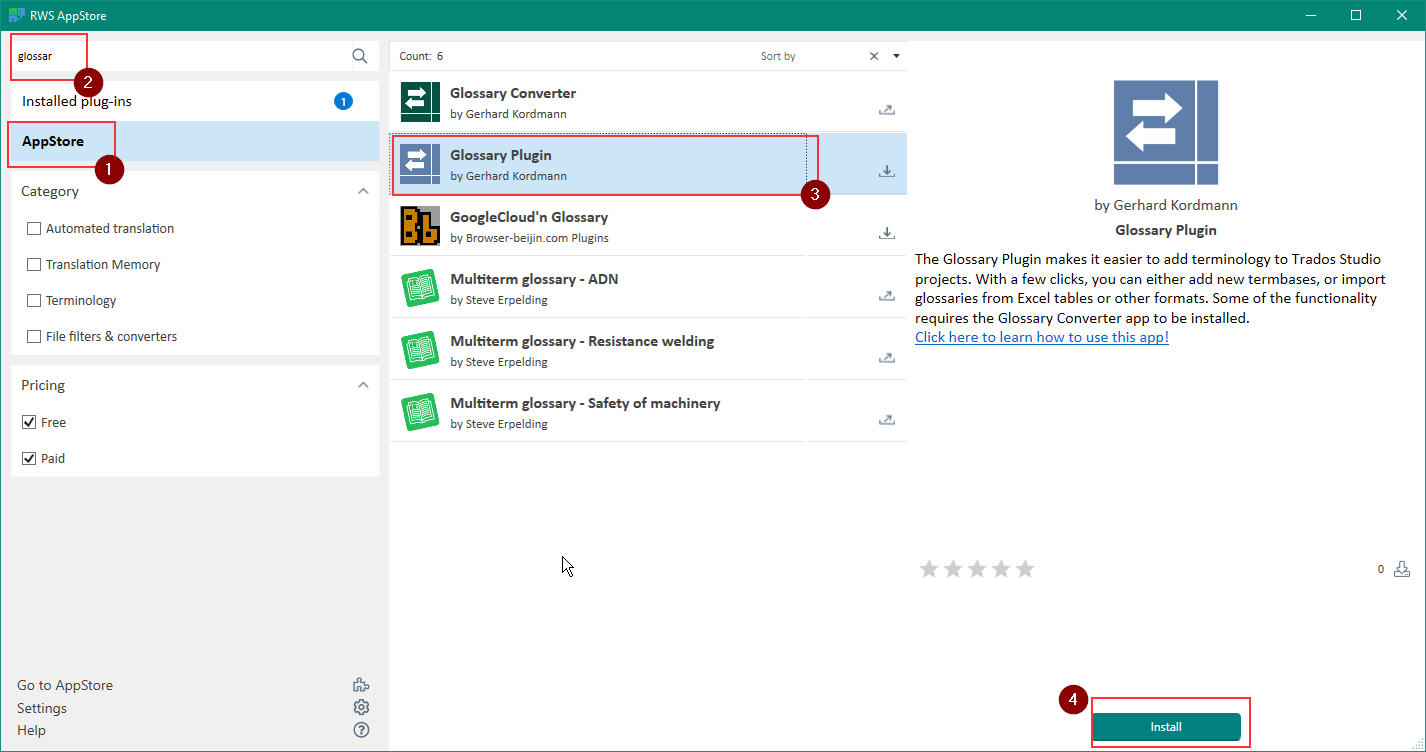The image size is (1426, 752).
Task: Click the Help question mark icon
Action: (x=361, y=730)
